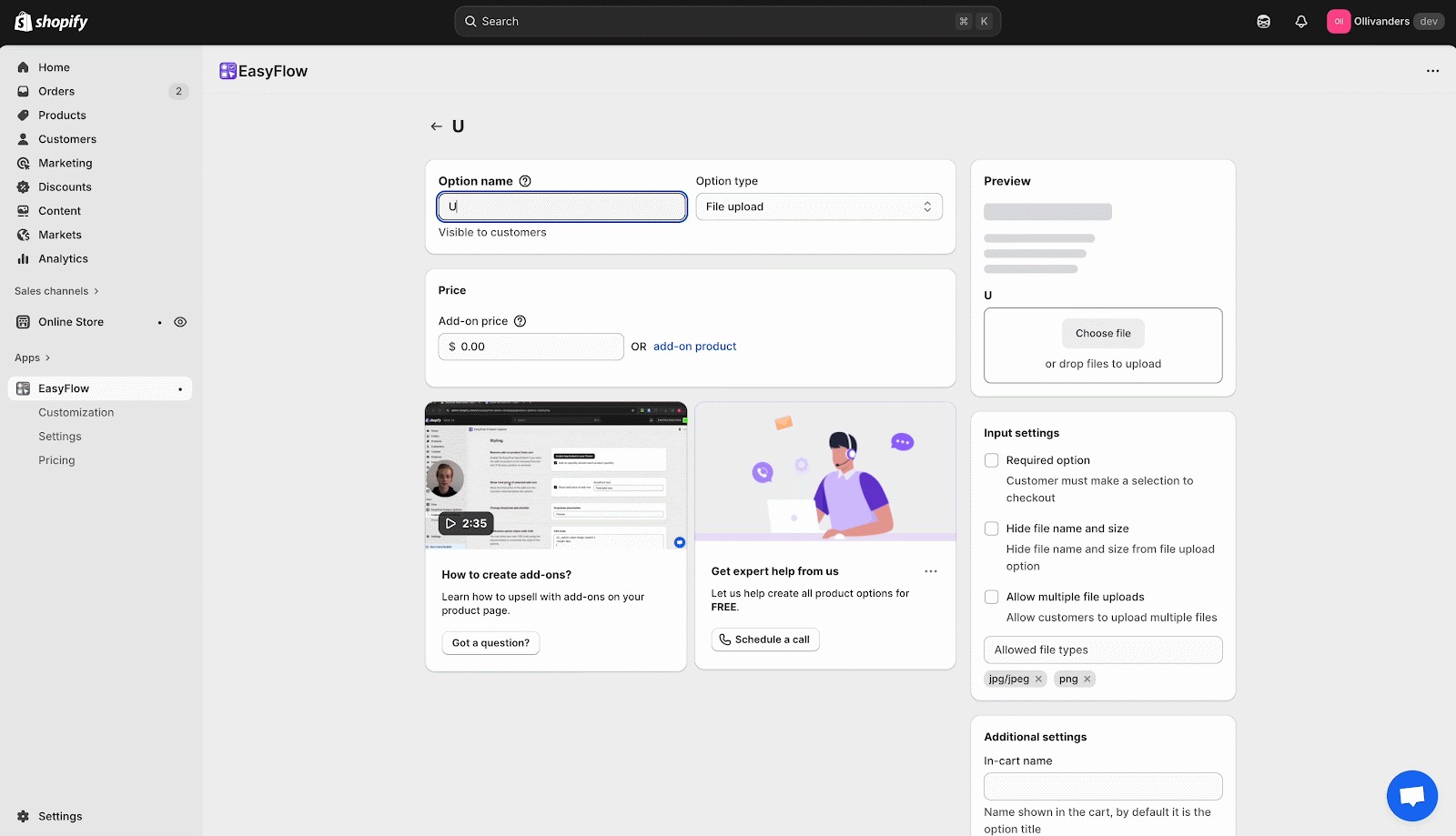The image size is (1456, 836).
Task: Open the Discounts section
Action: 64,186
